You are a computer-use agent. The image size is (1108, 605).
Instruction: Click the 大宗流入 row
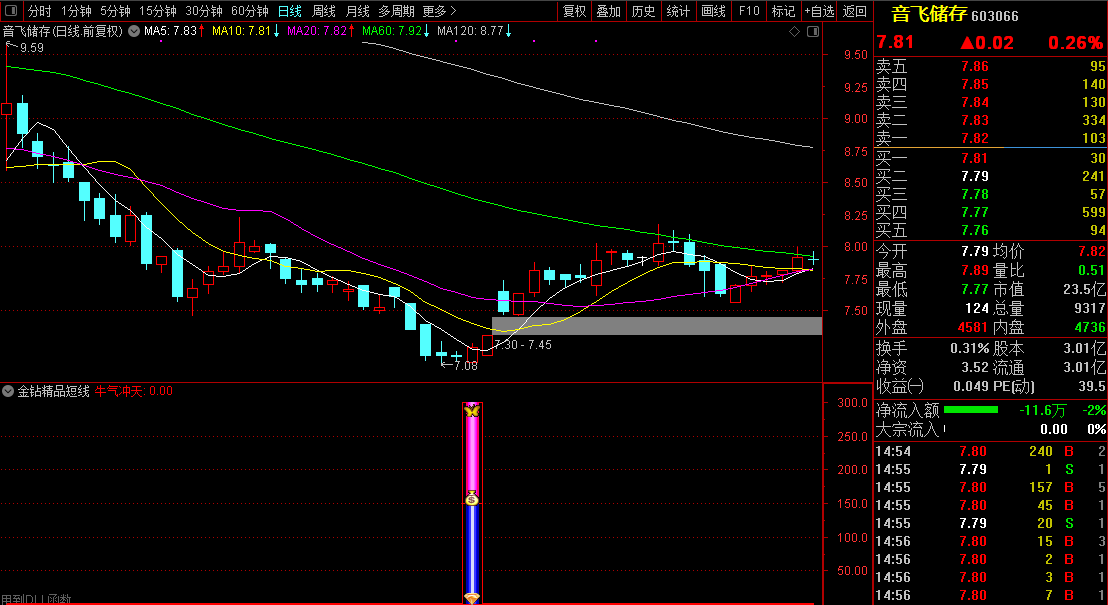tap(991, 429)
